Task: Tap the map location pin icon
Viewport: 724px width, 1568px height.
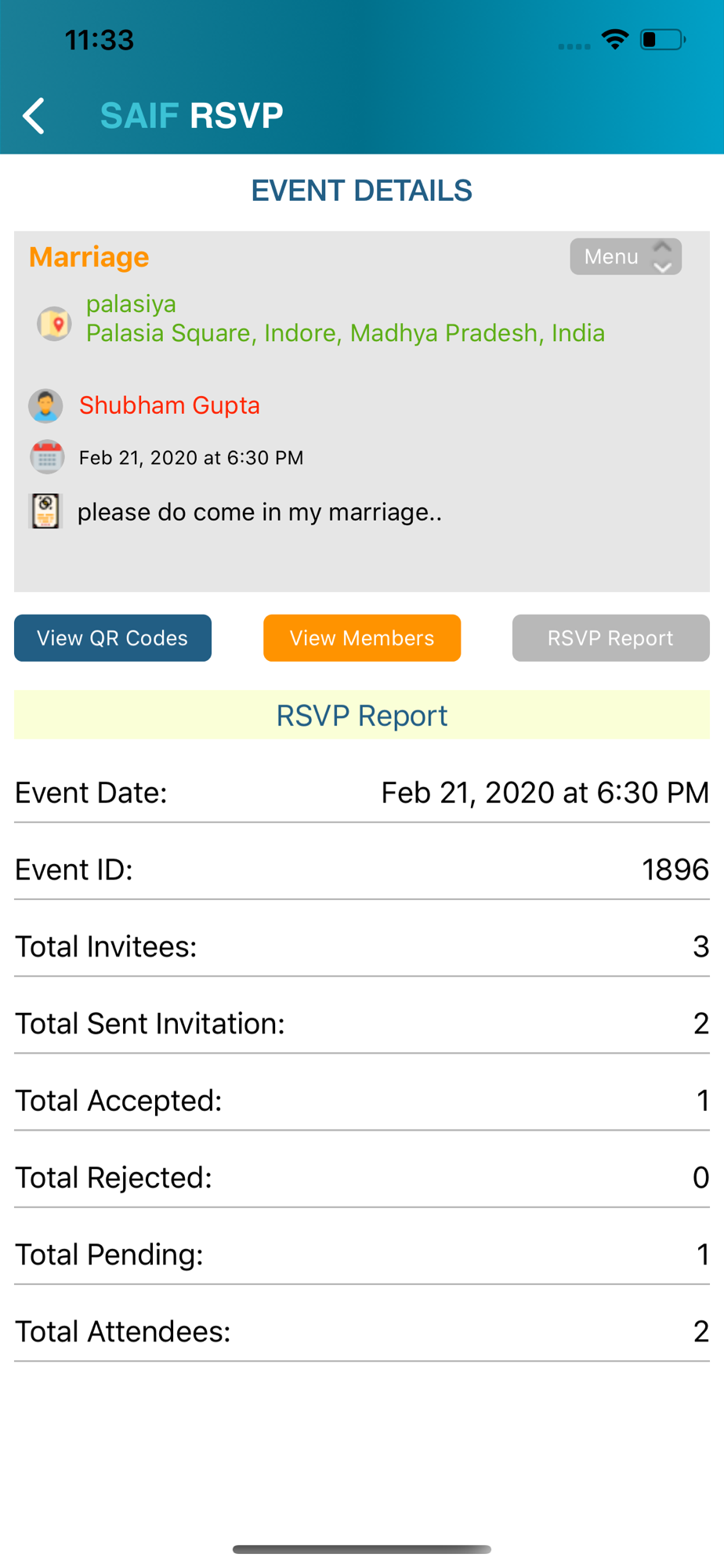Action: tap(54, 323)
